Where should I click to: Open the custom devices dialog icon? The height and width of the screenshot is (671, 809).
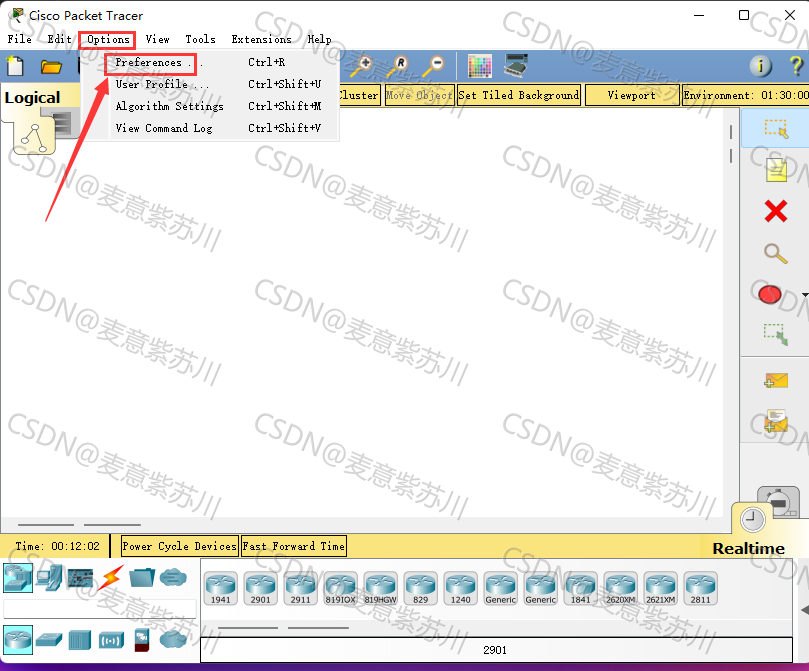(516, 66)
